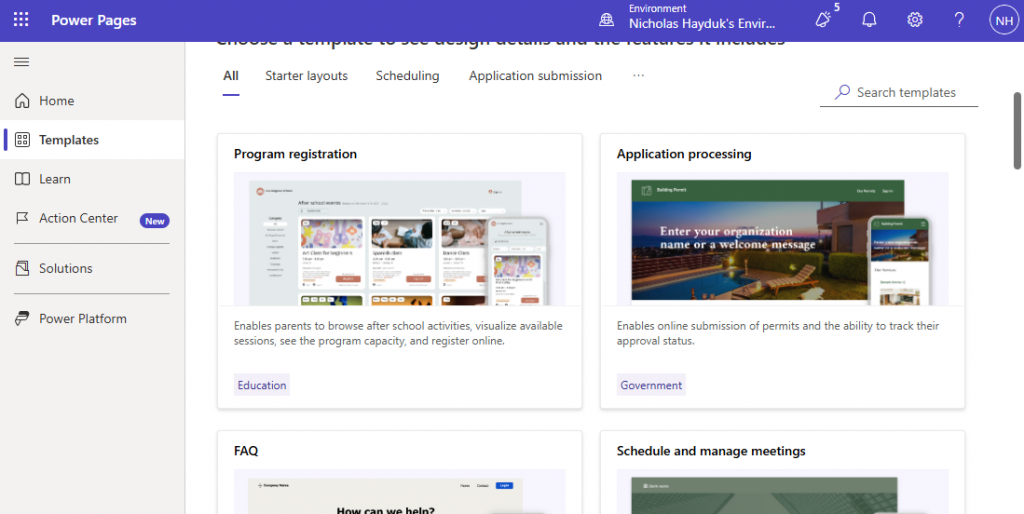This screenshot has height=514, width=1024.
Task: Switch to the Scheduling tab
Action: [407, 76]
